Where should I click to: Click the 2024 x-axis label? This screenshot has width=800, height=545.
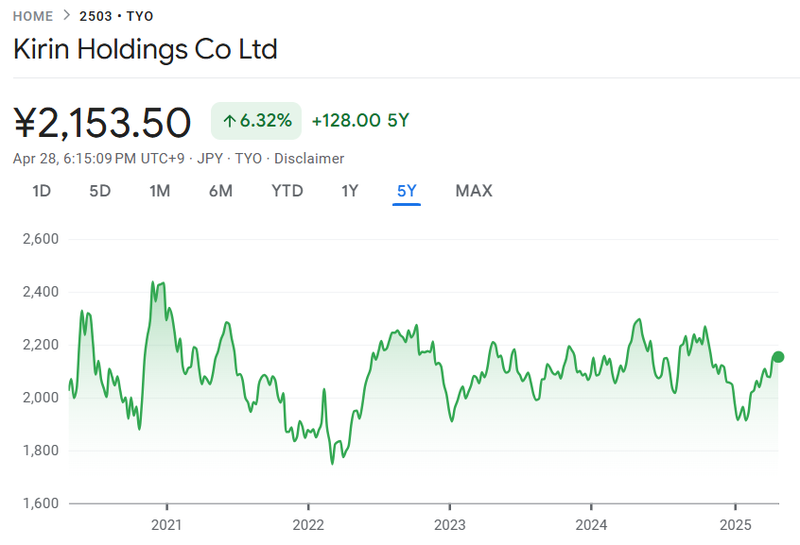pyautogui.click(x=591, y=525)
